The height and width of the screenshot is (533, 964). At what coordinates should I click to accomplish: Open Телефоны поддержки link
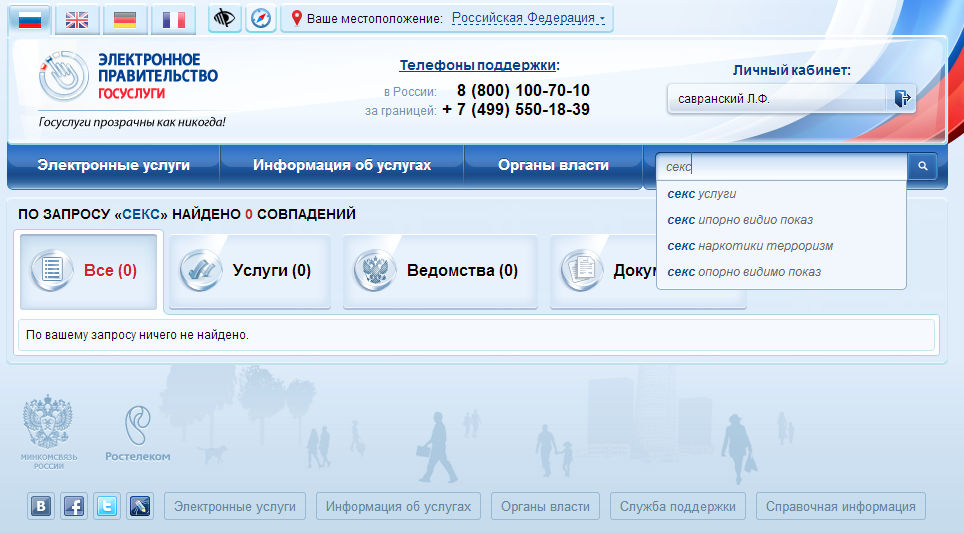pos(478,65)
